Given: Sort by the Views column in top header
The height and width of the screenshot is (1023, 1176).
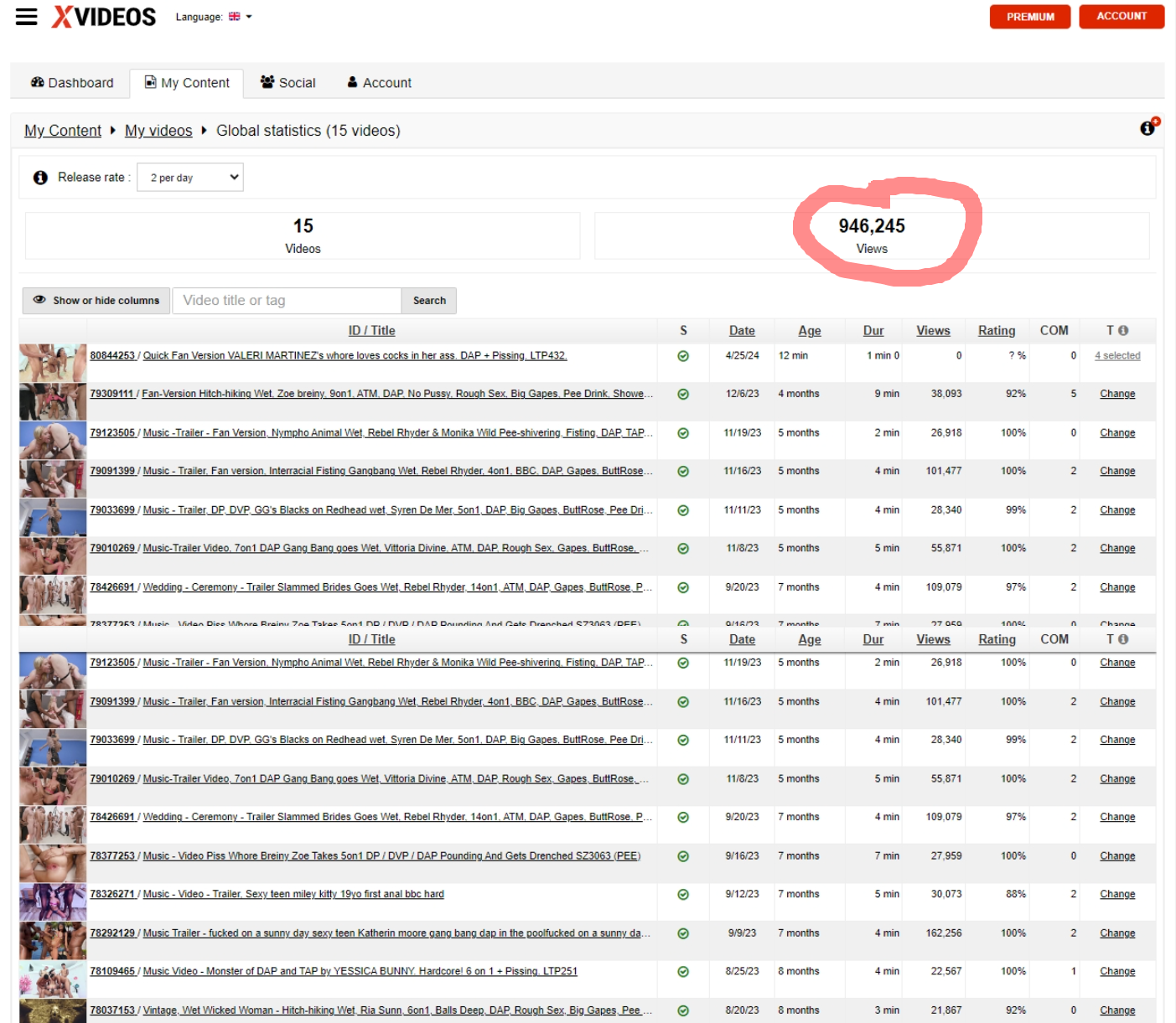Looking at the screenshot, I should tap(933, 331).
